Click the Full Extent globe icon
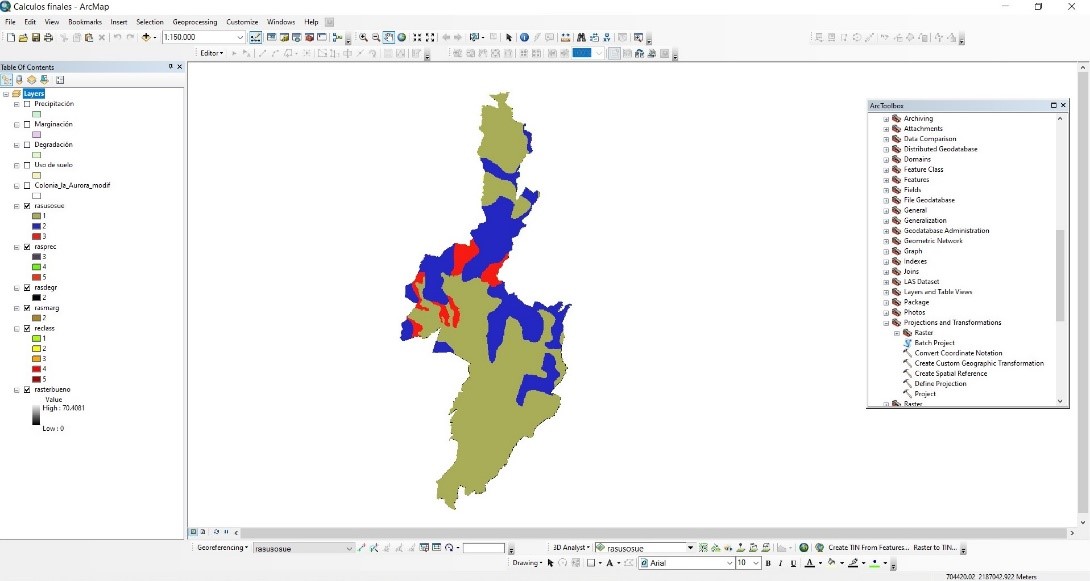The image size is (1090, 581). 401,38
